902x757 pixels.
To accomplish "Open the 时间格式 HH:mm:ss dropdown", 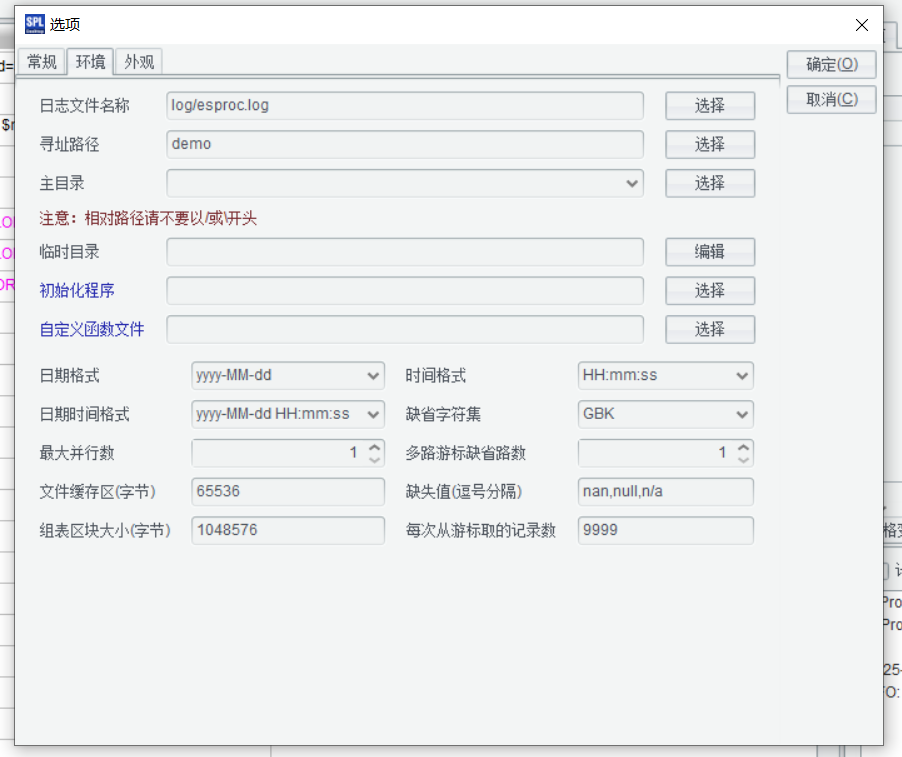I will (x=666, y=376).
